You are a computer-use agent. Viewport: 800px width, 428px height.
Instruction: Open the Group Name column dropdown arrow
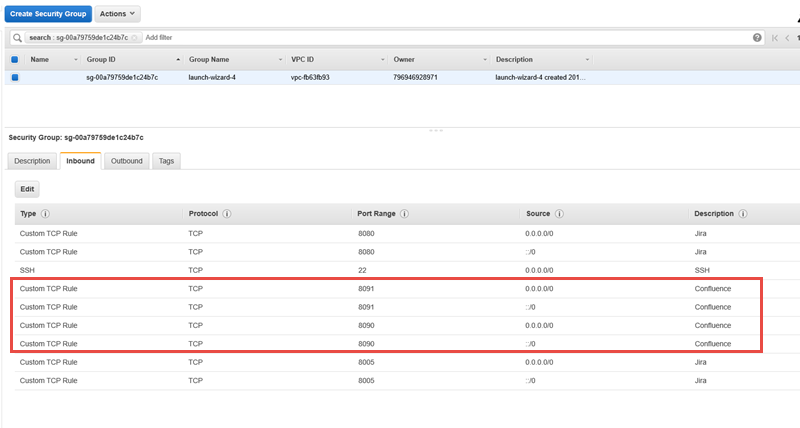[280, 60]
